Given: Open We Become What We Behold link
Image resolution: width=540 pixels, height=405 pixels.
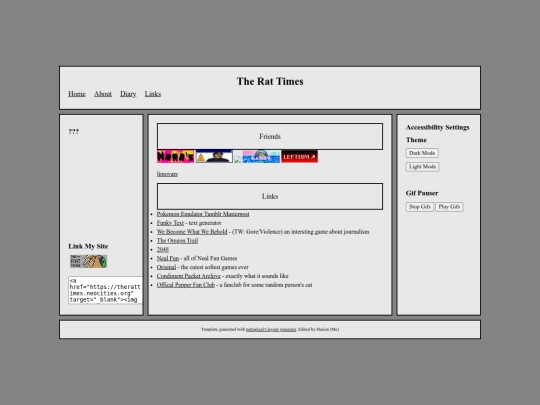Looking at the screenshot, I should [192, 232].
